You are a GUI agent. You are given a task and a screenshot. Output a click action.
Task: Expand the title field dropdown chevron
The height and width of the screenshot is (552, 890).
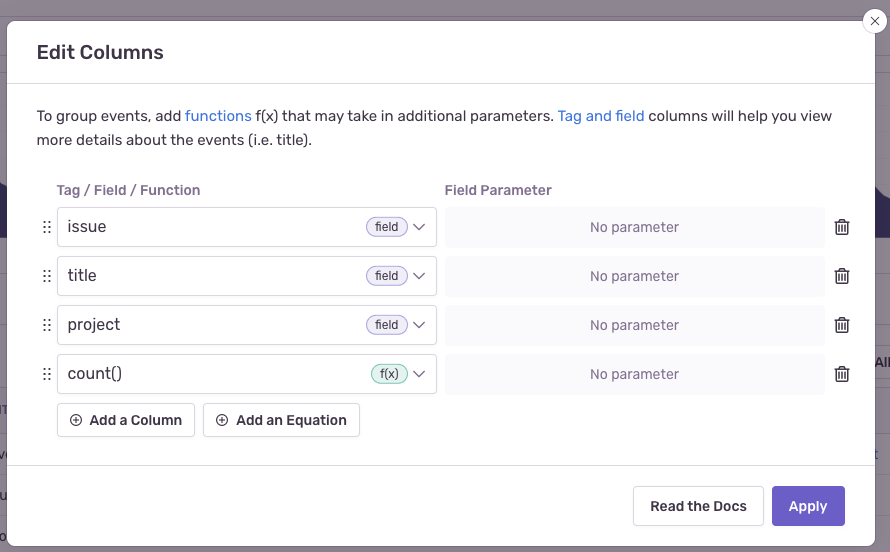420,276
